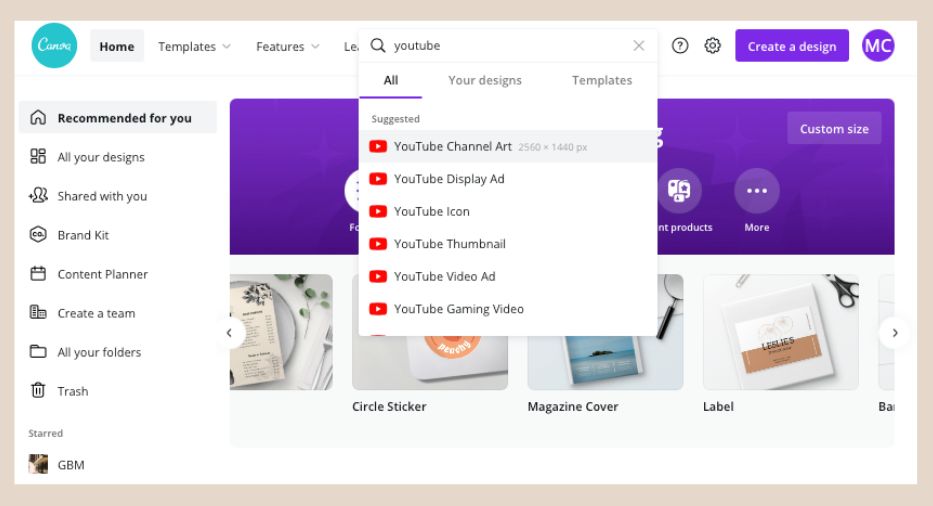Screen dimensions: 933x506
Task: Click the YouTube logo beside Video Ad
Action: tap(378, 276)
